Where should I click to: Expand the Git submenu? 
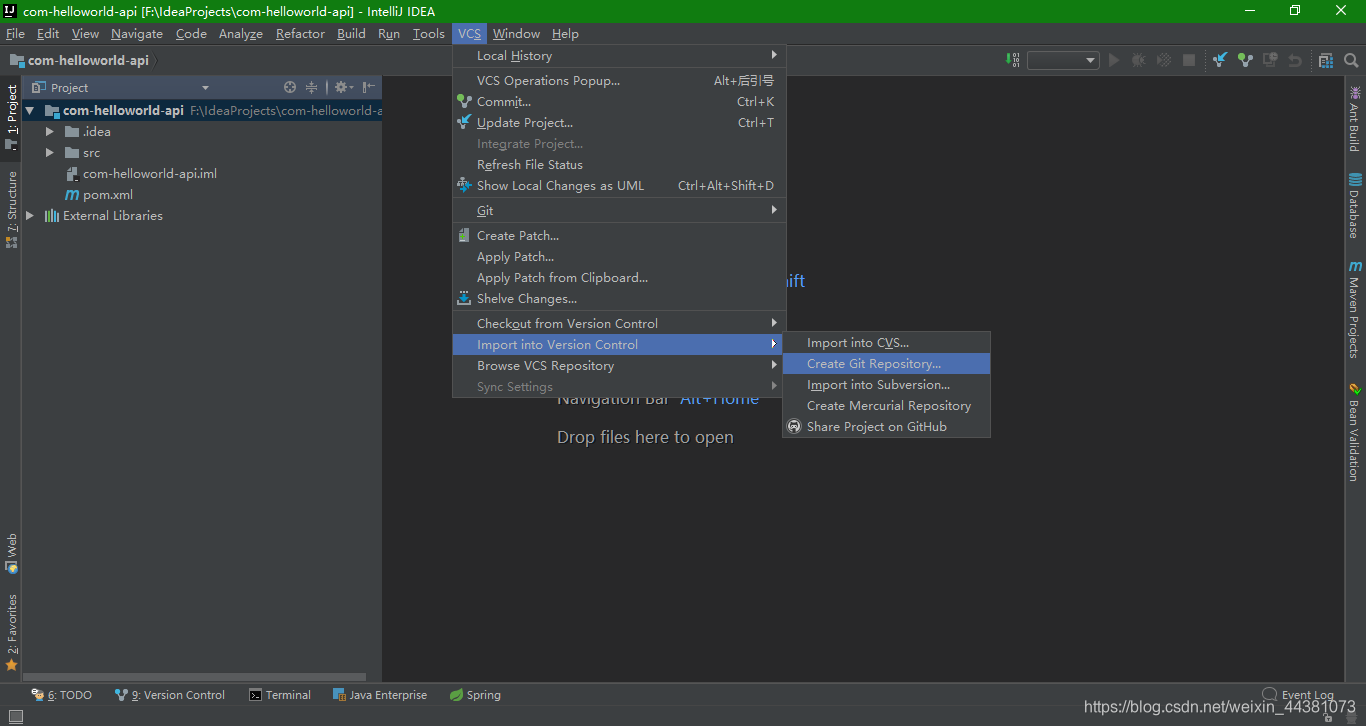click(x=620, y=211)
